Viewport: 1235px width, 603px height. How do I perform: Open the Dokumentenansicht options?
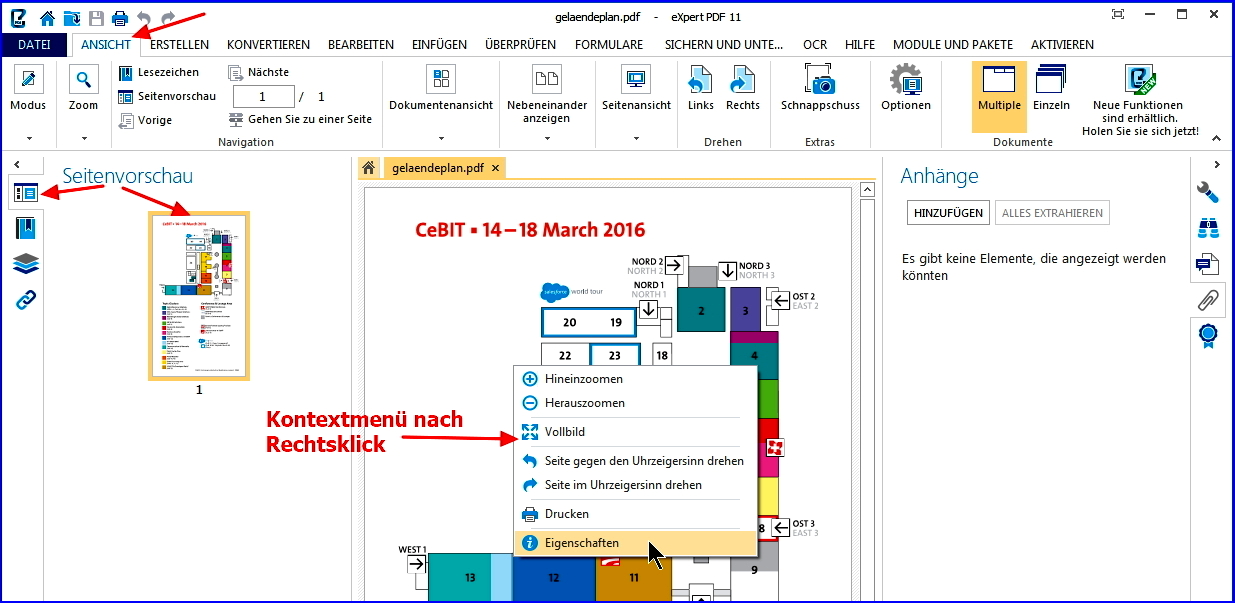click(441, 88)
